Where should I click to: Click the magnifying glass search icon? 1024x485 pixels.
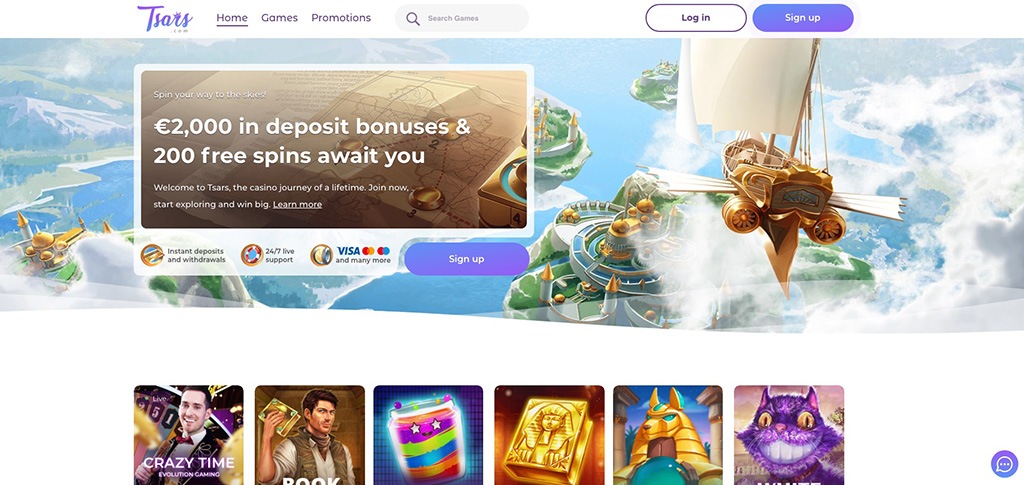(413, 18)
